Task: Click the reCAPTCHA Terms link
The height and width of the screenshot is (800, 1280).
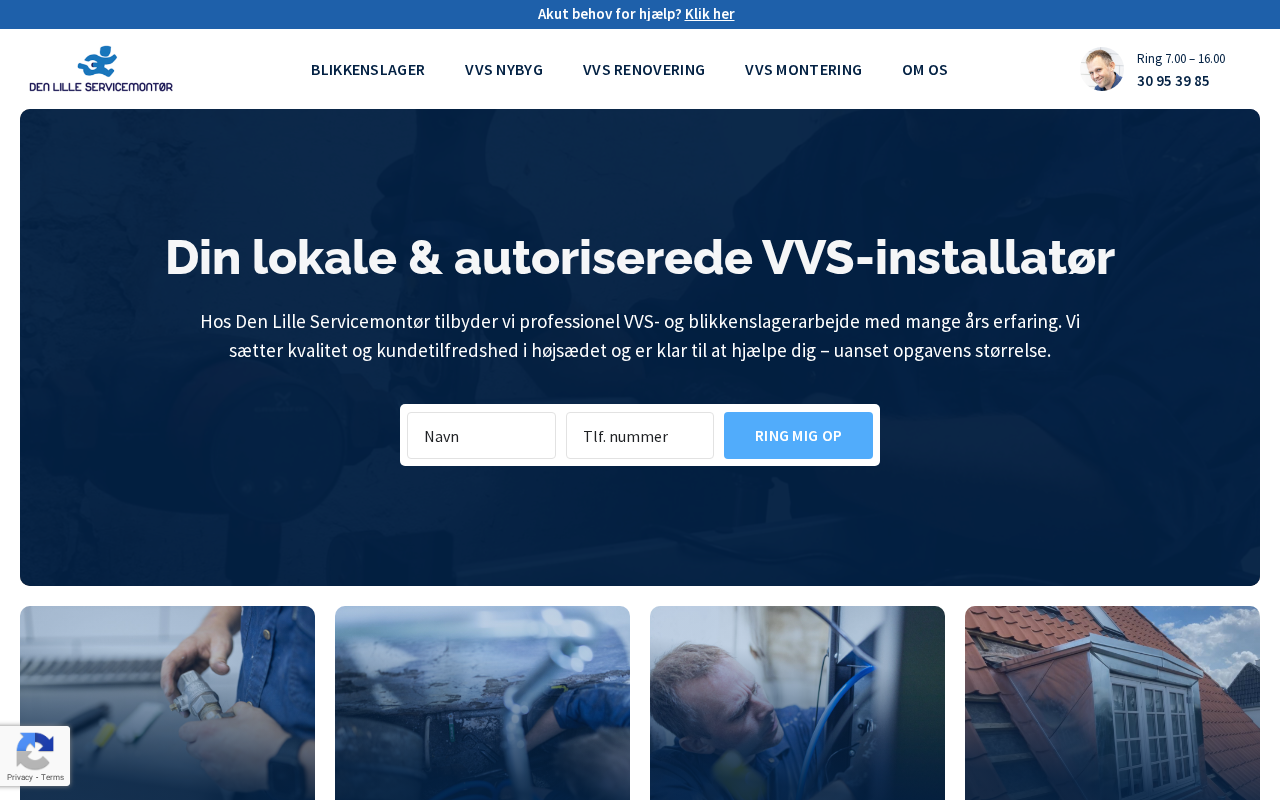Action: (x=53, y=777)
